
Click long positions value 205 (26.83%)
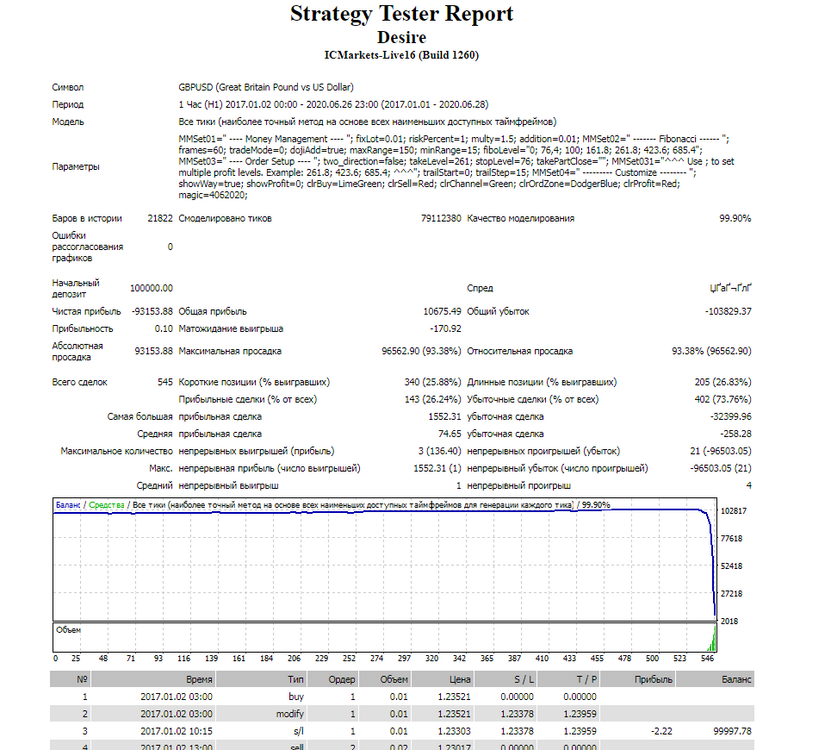pyautogui.click(x=723, y=382)
